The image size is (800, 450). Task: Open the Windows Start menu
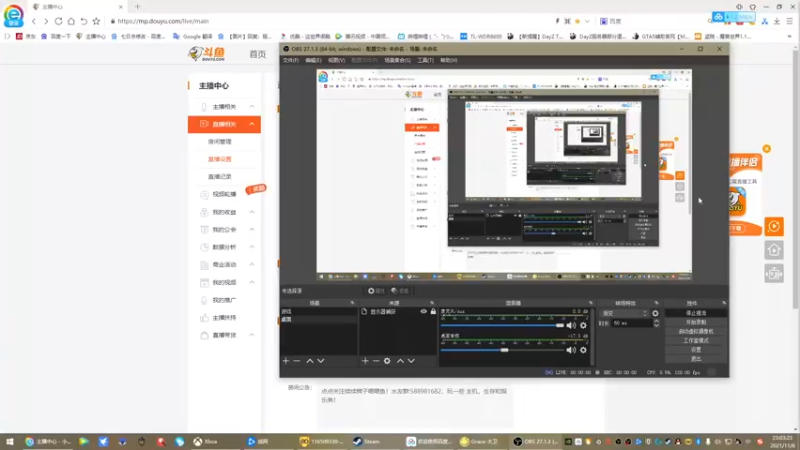(9, 441)
